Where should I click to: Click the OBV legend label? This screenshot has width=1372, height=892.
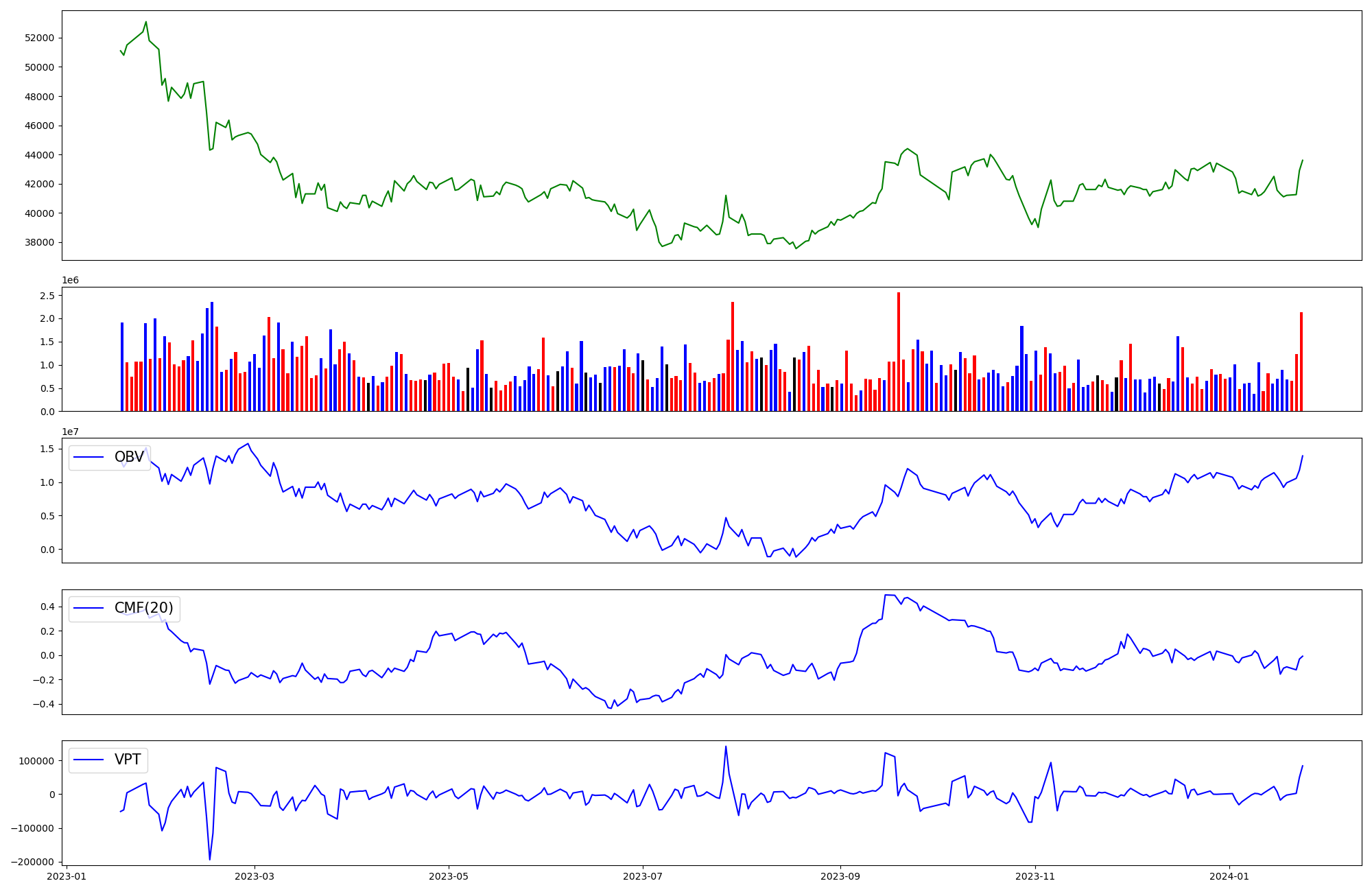pyautogui.click(x=129, y=457)
